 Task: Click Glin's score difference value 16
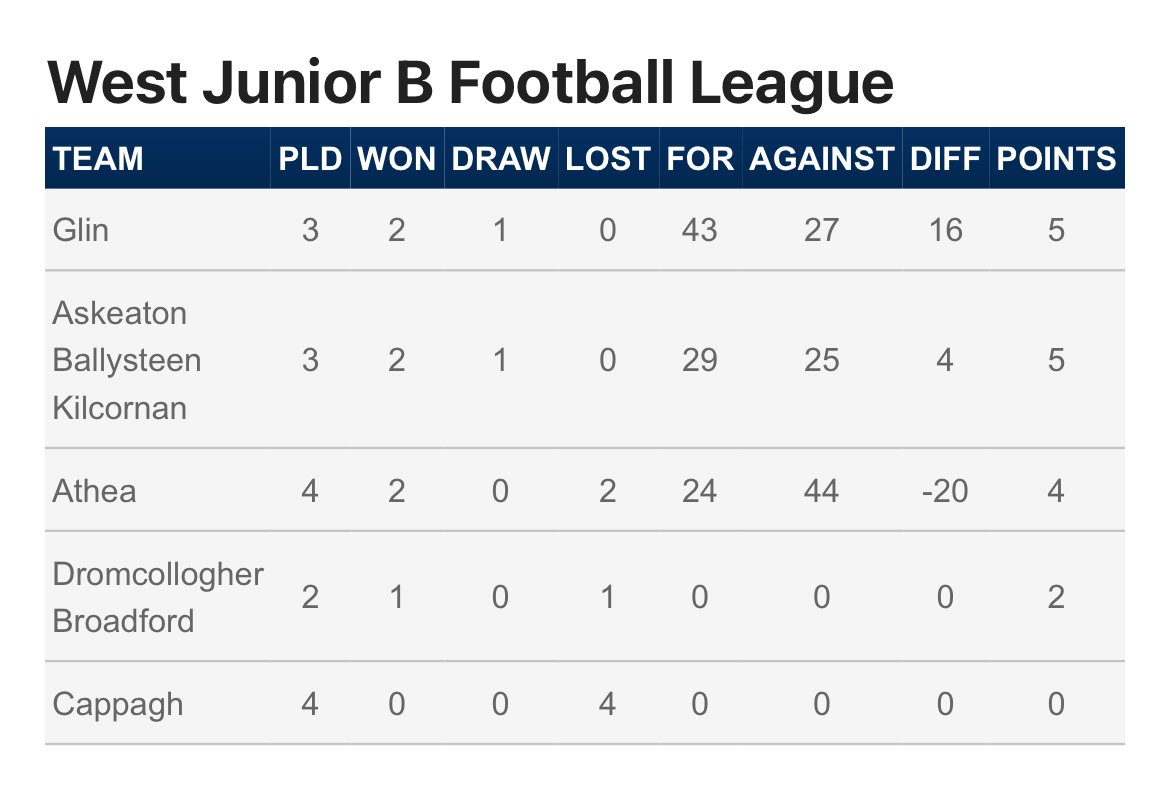click(945, 231)
